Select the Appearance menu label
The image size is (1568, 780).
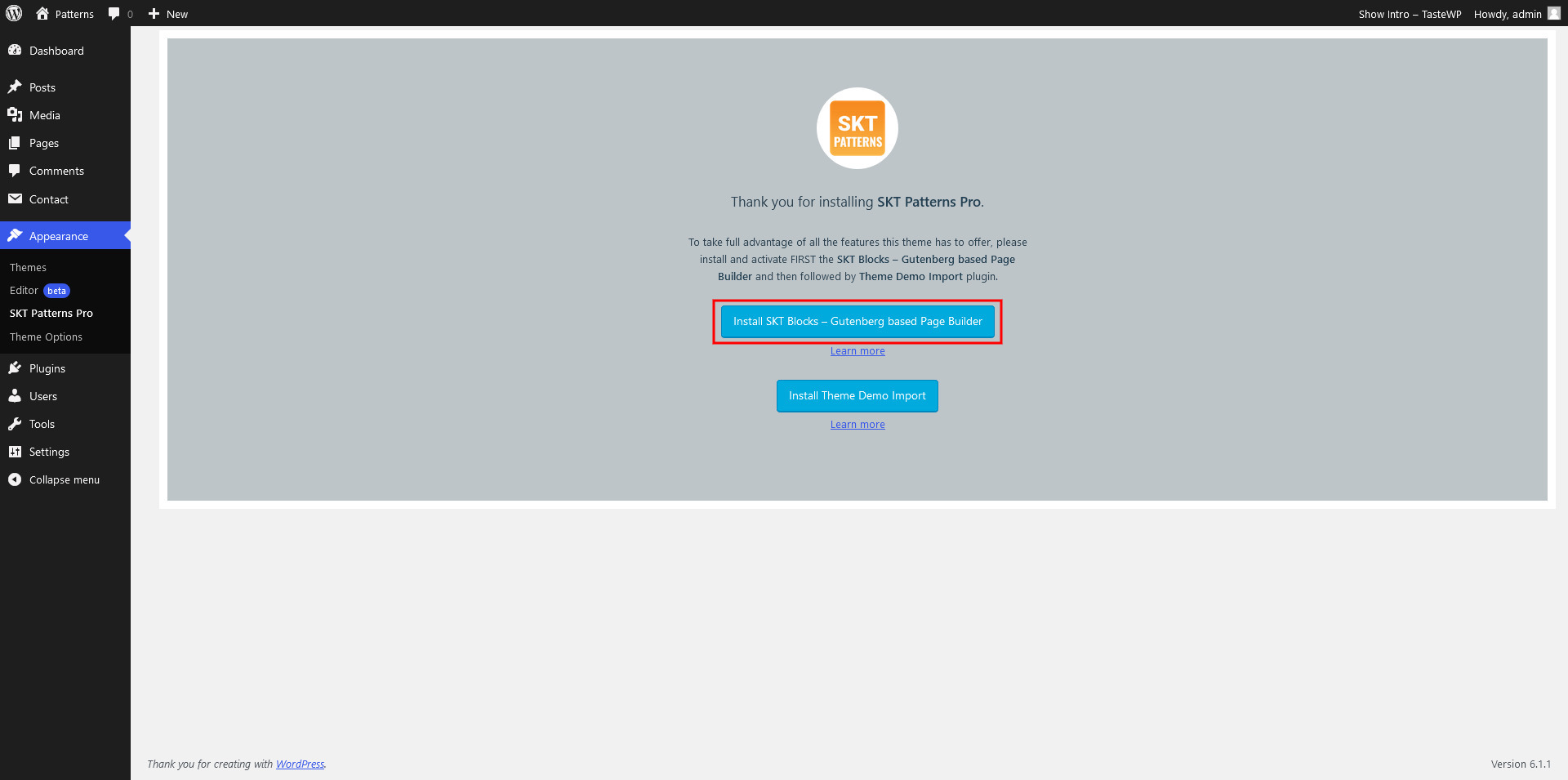(59, 236)
